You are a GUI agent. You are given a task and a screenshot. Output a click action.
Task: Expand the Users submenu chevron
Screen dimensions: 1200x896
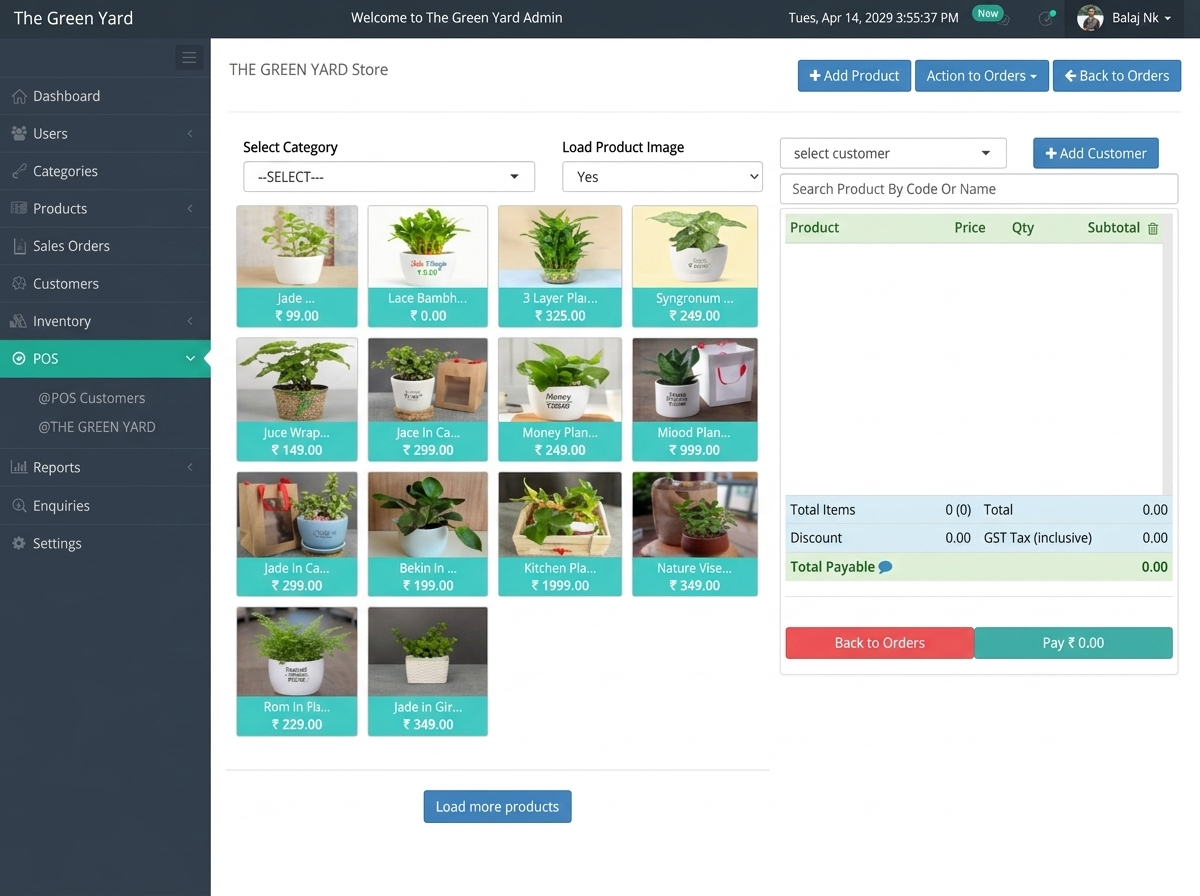click(x=190, y=134)
